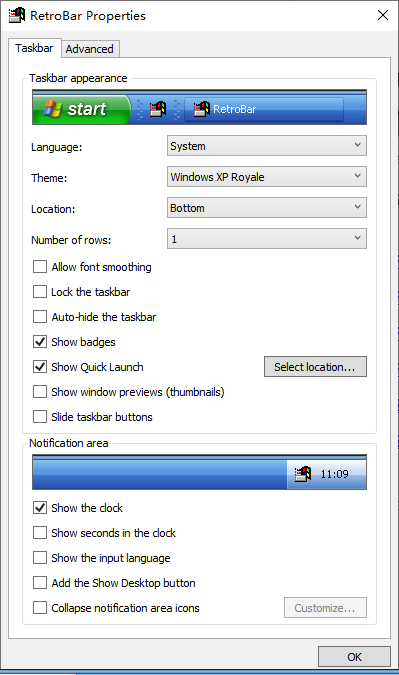Disable the Show badges checkbox
The image size is (399, 675).
pos(40,342)
